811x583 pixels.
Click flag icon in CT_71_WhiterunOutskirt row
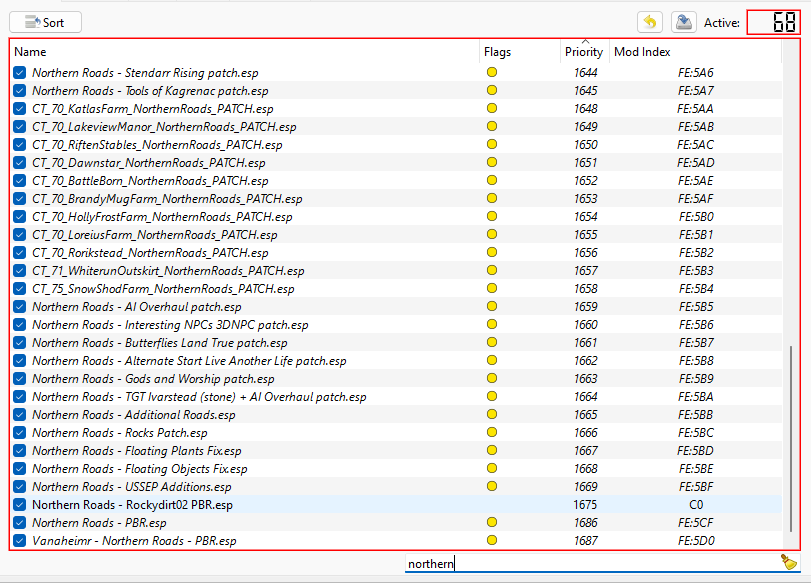click(492, 270)
